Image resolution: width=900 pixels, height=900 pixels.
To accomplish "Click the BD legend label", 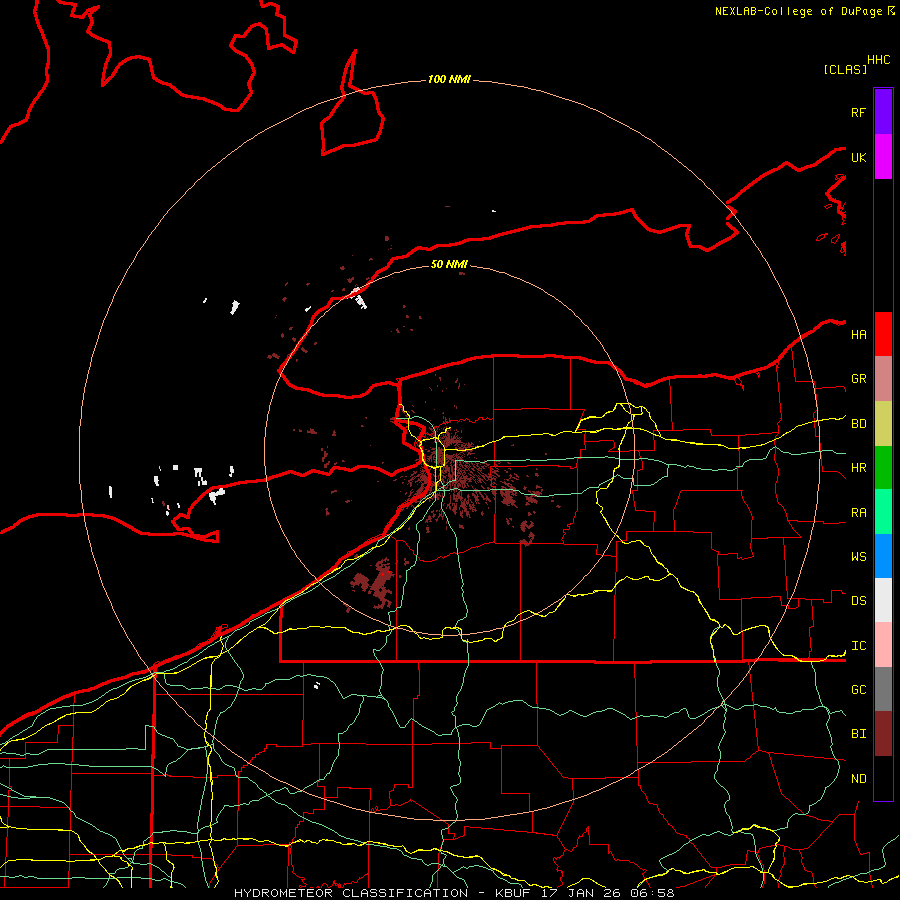I will tap(859, 424).
